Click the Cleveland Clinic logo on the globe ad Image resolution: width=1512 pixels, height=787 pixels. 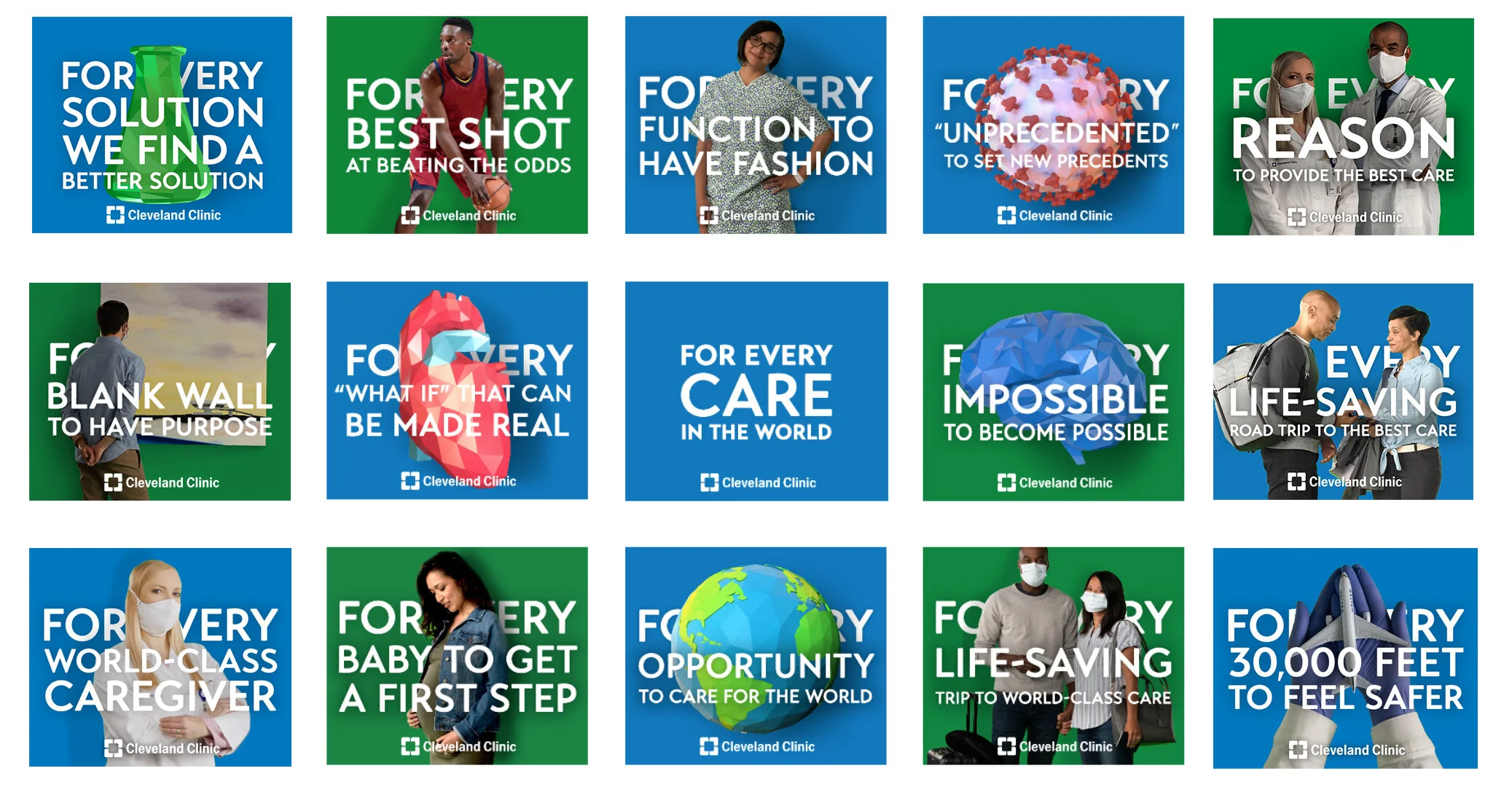[x=757, y=746]
